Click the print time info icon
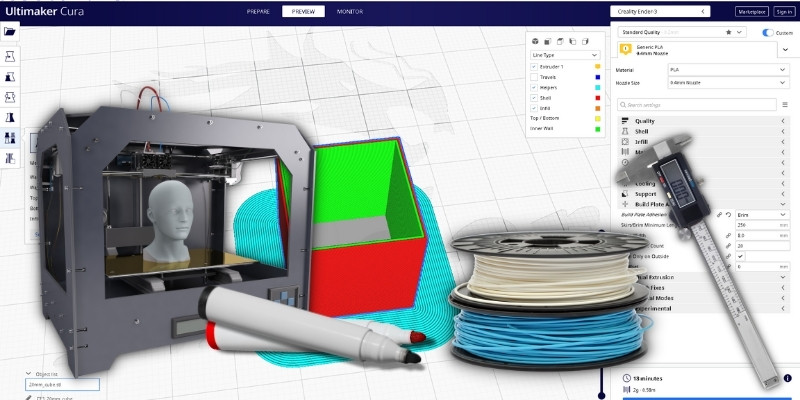This screenshot has width=800, height=400. point(626,379)
